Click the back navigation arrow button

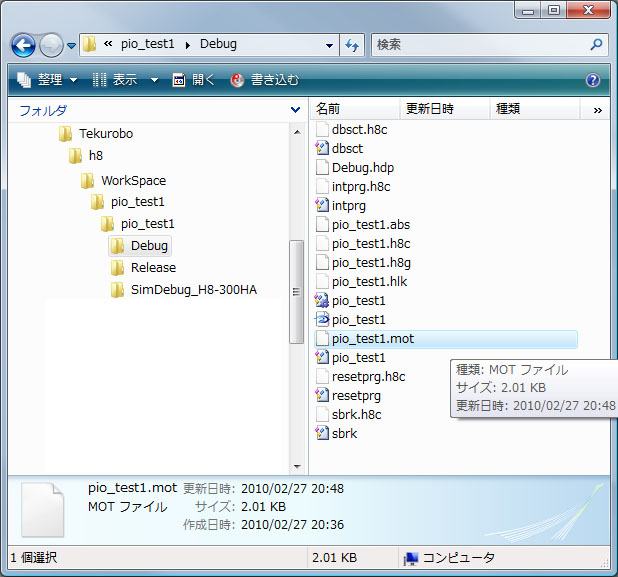tap(24, 45)
